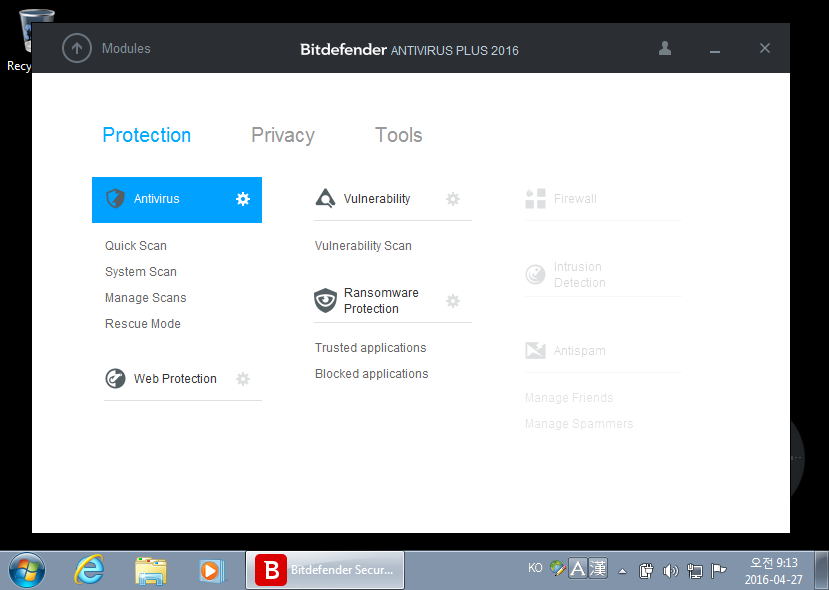This screenshot has height=590, width=829.
Task: Click the Hanja conversion button
Action: click(x=598, y=569)
